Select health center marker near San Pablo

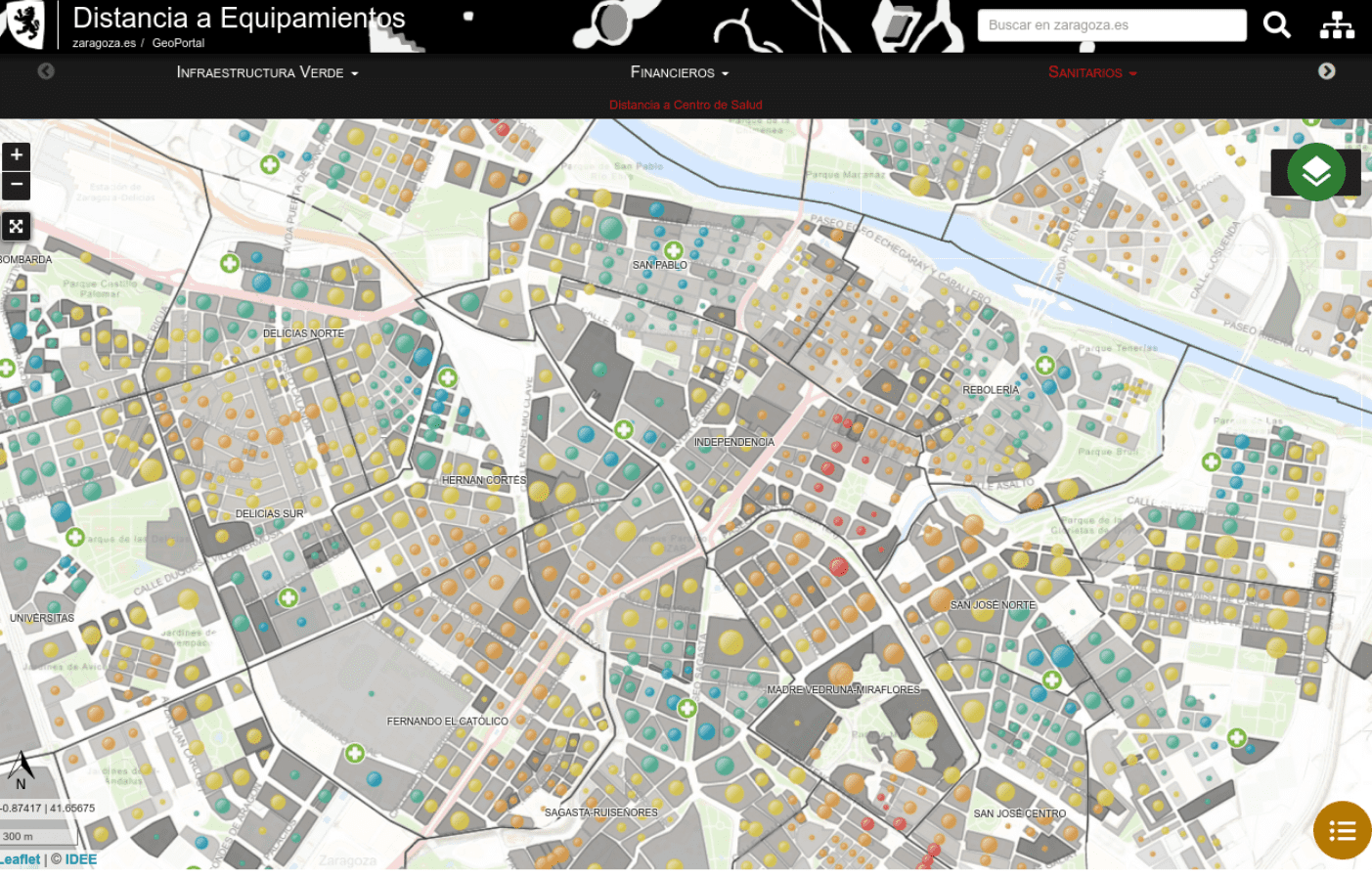pyautogui.click(x=673, y=251)
